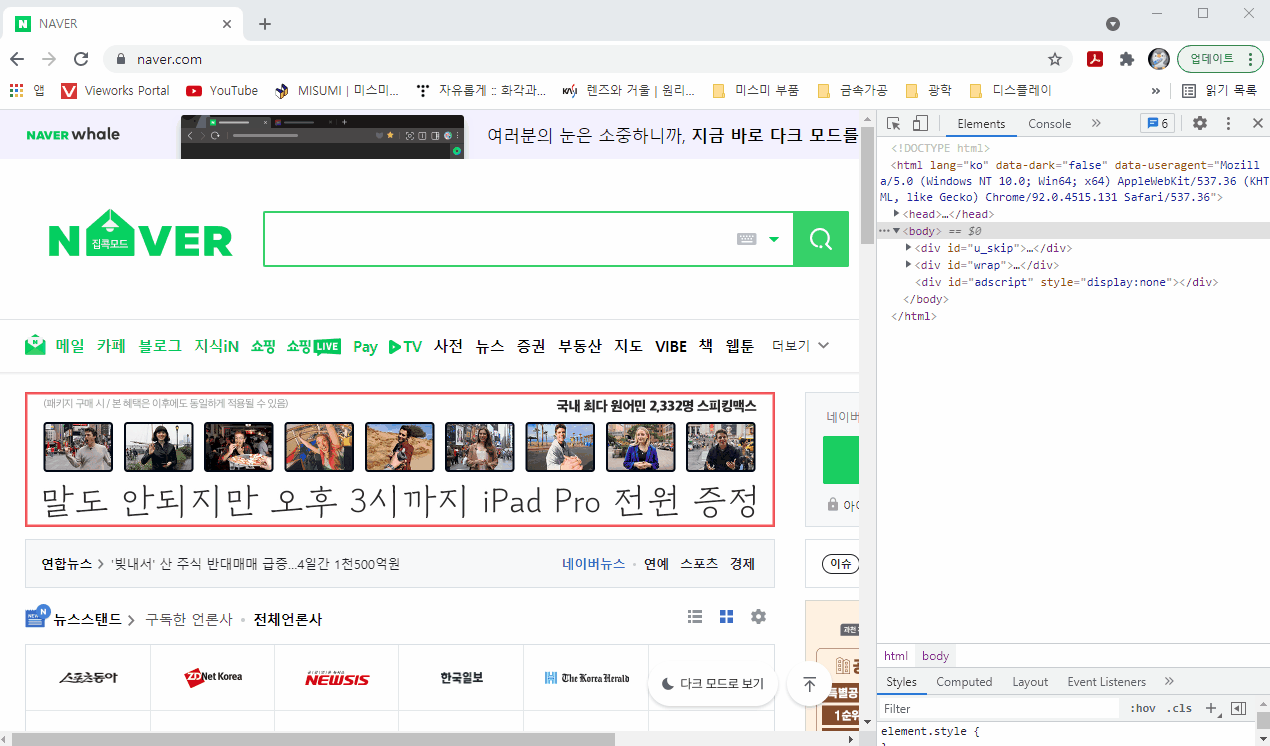Image resolution: width=1270 pixels, height=746 pixels.
Task: Click the Adobe Acrobat extension icon
Action: coord(1095,59)
